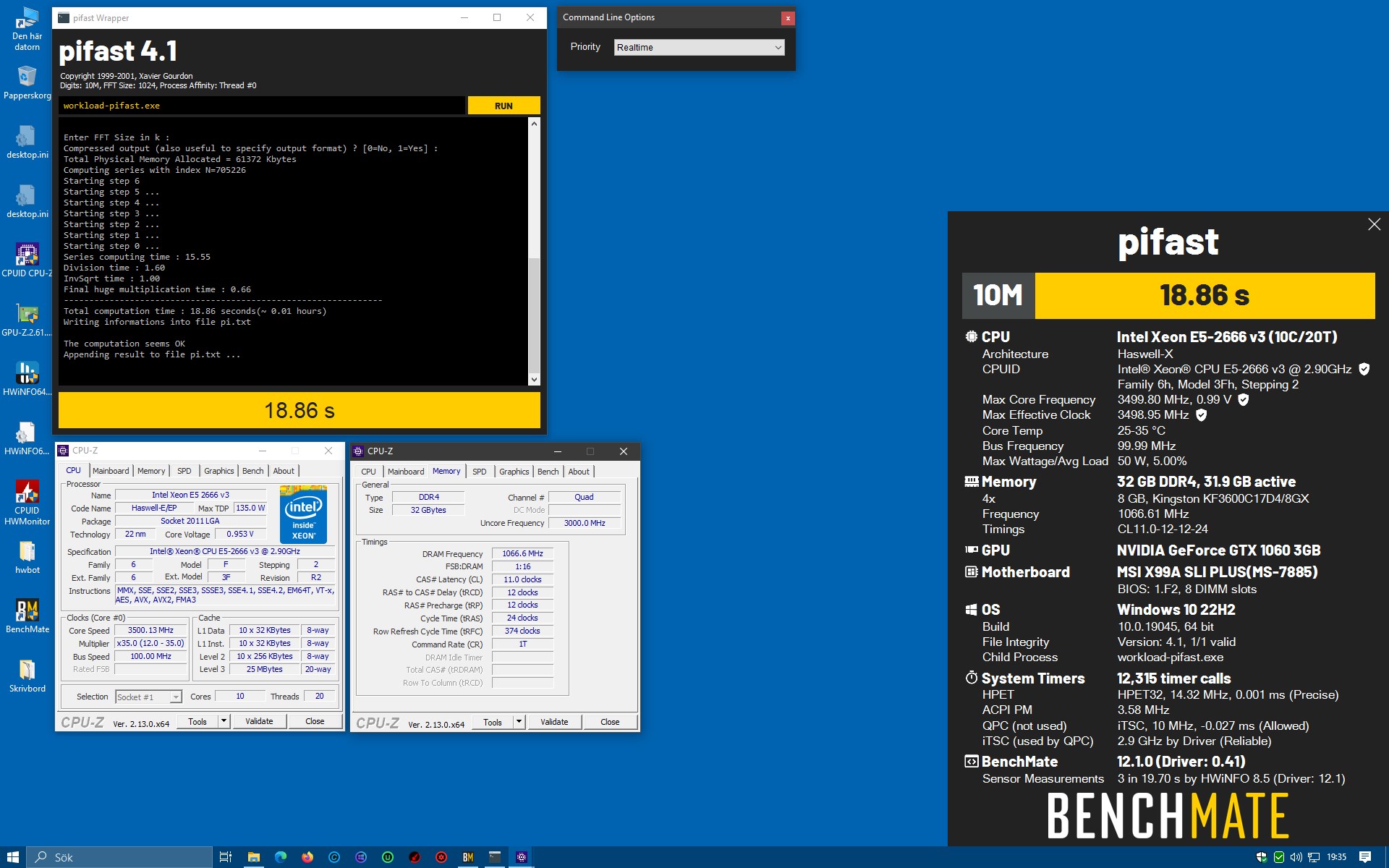Click the Intel inside Xeon logo
The width and height of the screenshot is (1389, 868).
click(x=303, y=514)
